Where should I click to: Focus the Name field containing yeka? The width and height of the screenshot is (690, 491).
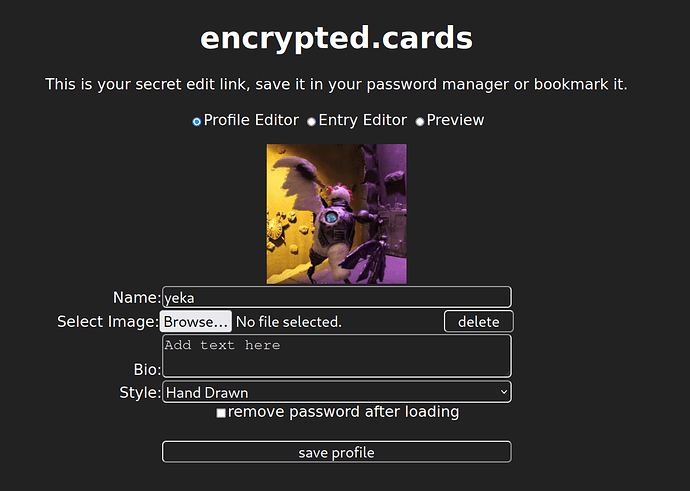coord(337,297)
